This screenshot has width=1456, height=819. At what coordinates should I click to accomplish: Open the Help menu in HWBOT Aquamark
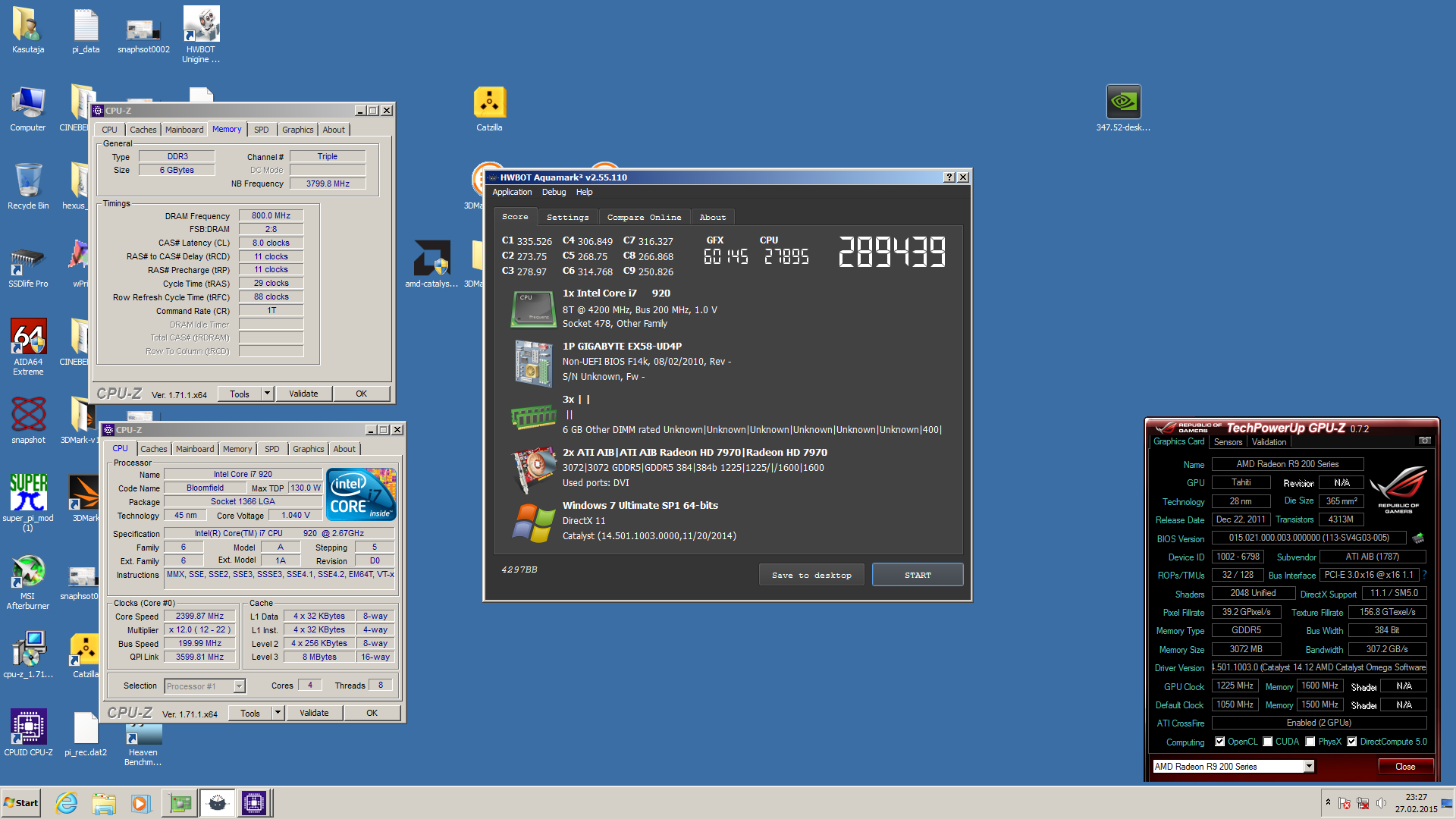click(x=584, y=193)
